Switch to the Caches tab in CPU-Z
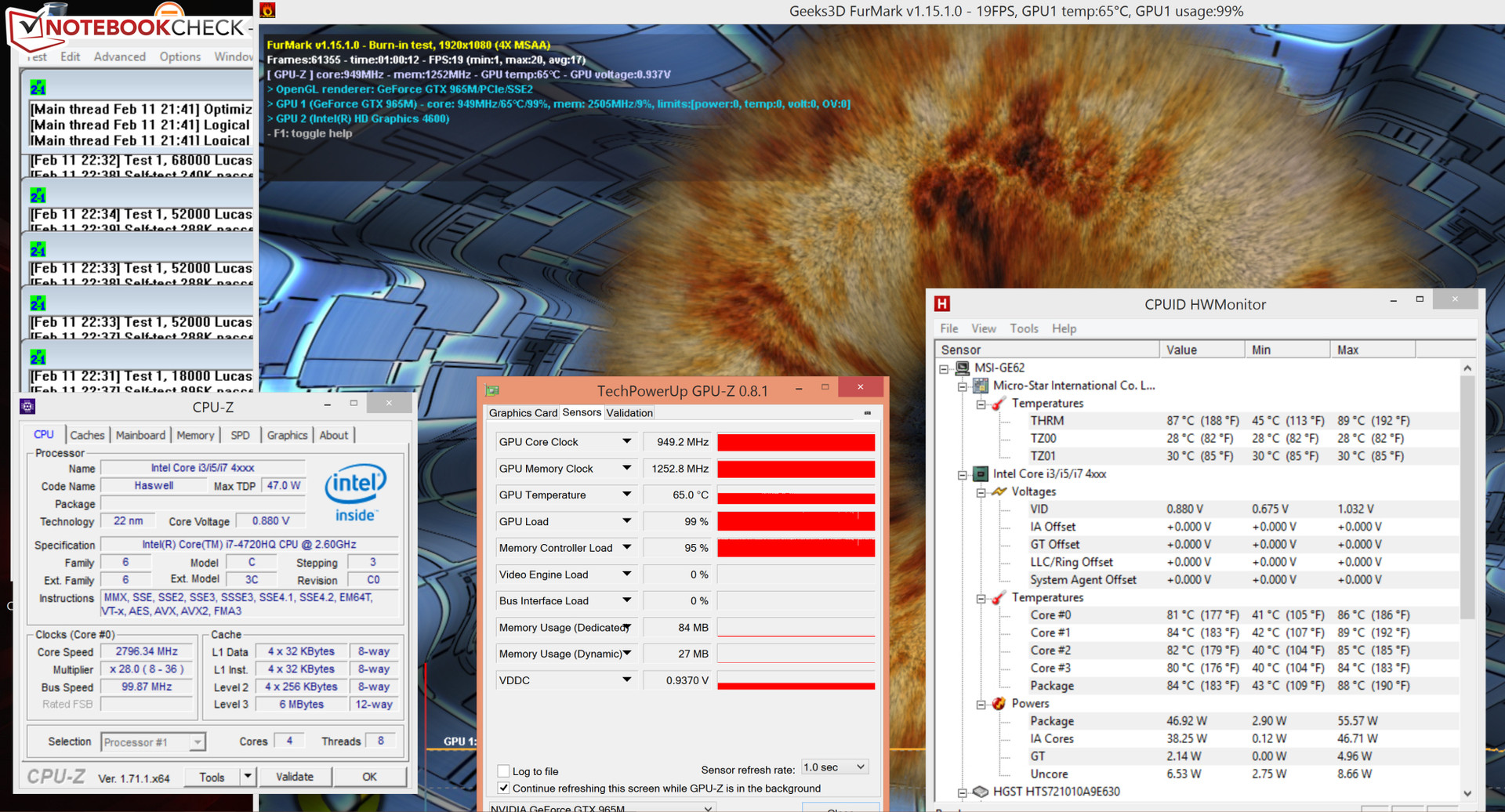The image size is (1505, 812). coord(87,435)
